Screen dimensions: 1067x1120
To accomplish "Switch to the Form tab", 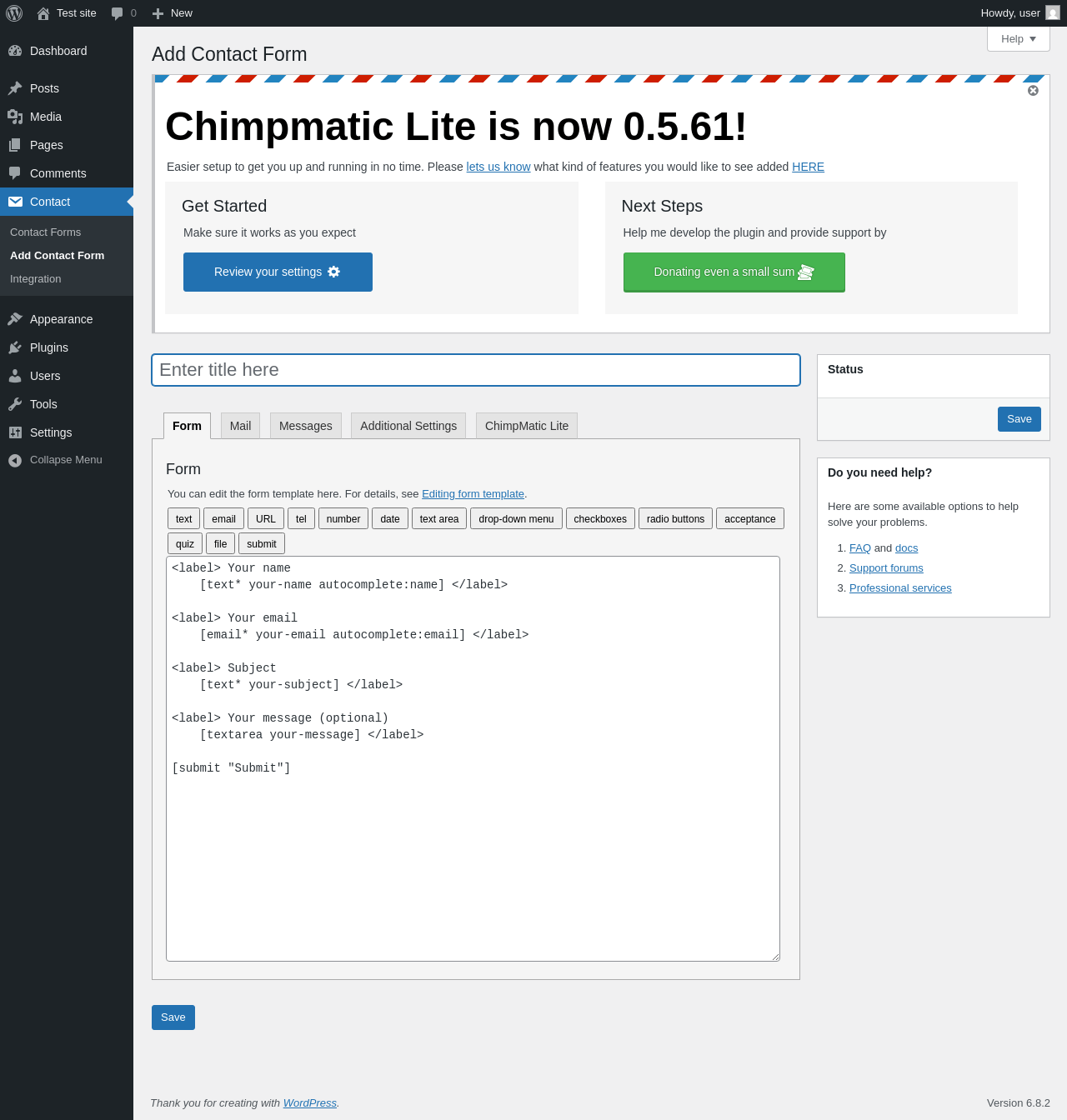I will pyautogui.click(x=187, y=426).
